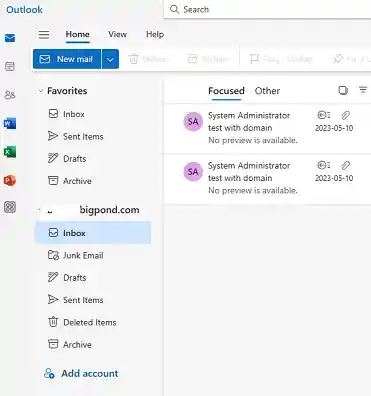Toggle the hamburger navigation pane button
The image size is (371, 396).
[x=44, y=34]
